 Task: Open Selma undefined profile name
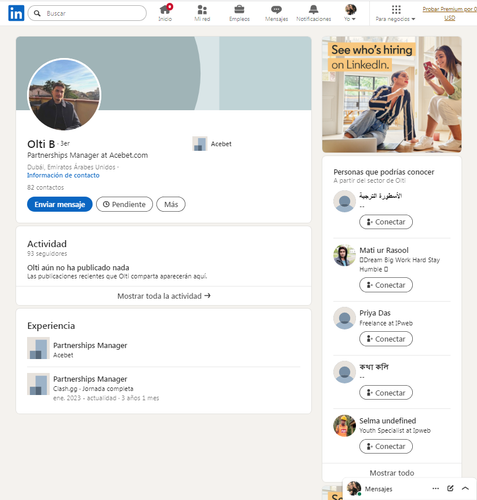(388, 421)
